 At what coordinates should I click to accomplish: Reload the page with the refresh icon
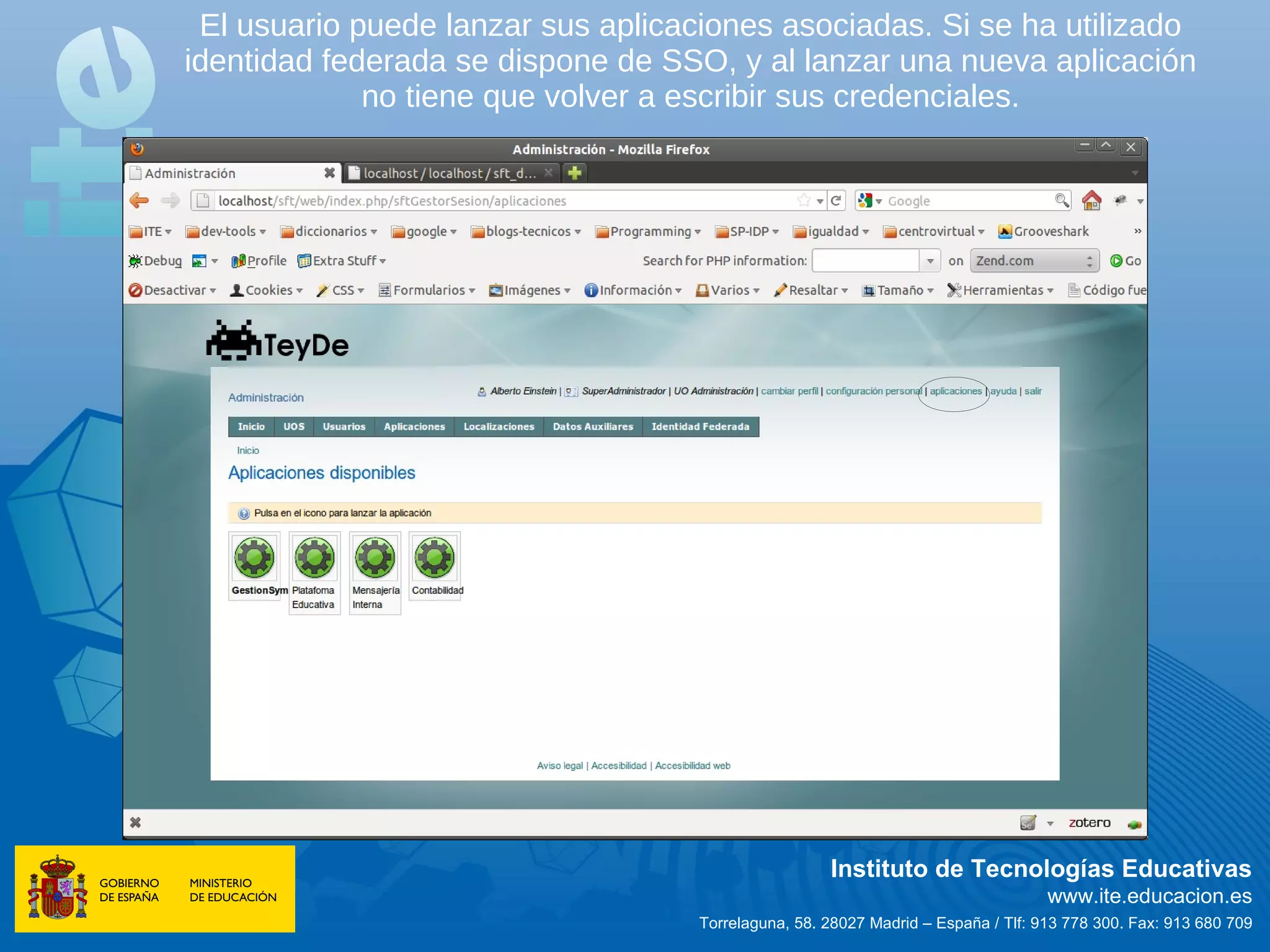(x=836, y=200)
